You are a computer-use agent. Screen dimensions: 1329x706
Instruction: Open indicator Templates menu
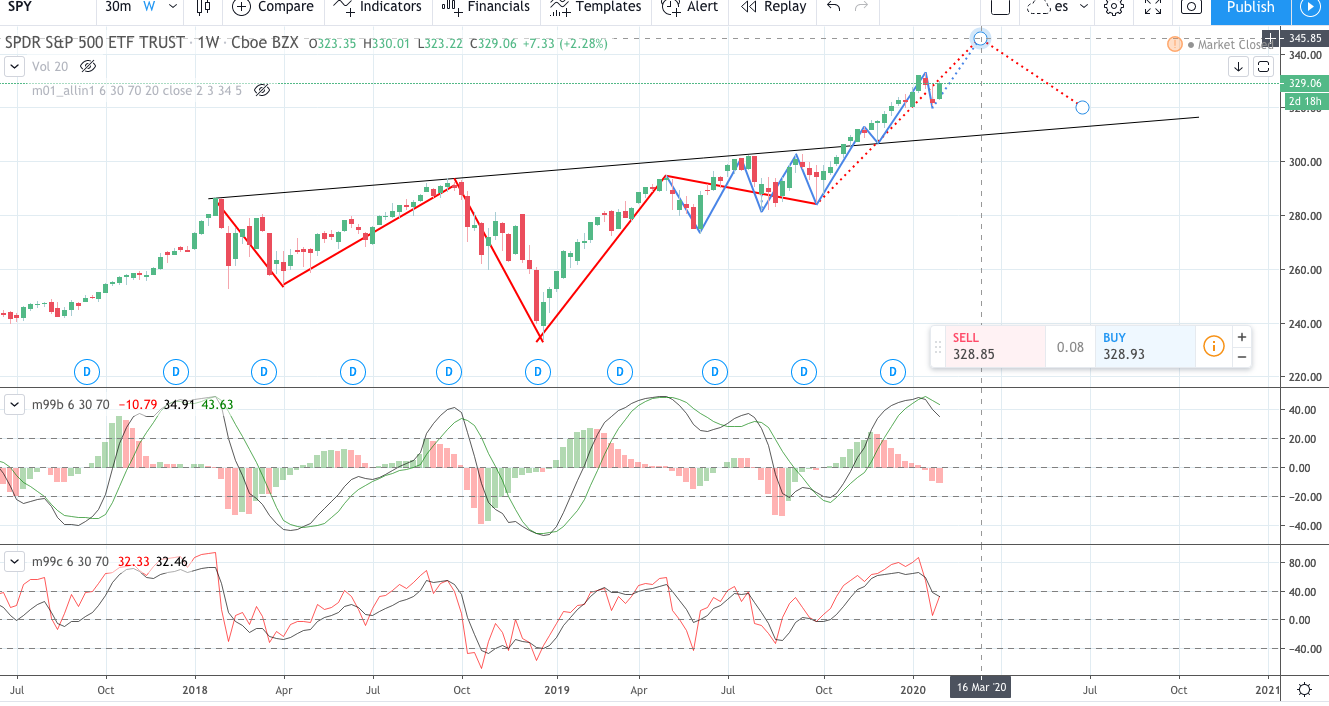(595, 7)
